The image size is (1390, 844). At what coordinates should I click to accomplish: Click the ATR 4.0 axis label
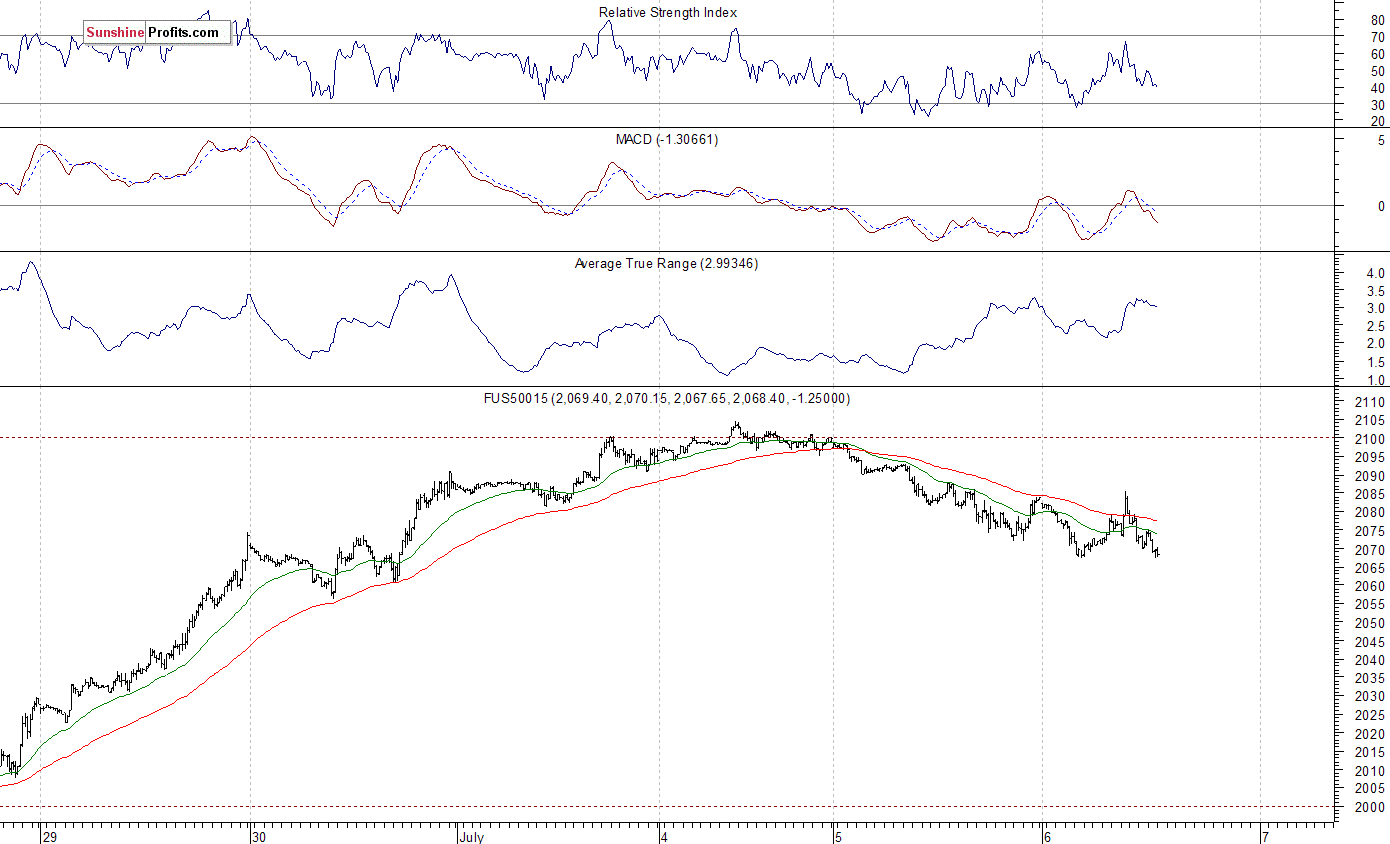tap(1375, 273)
